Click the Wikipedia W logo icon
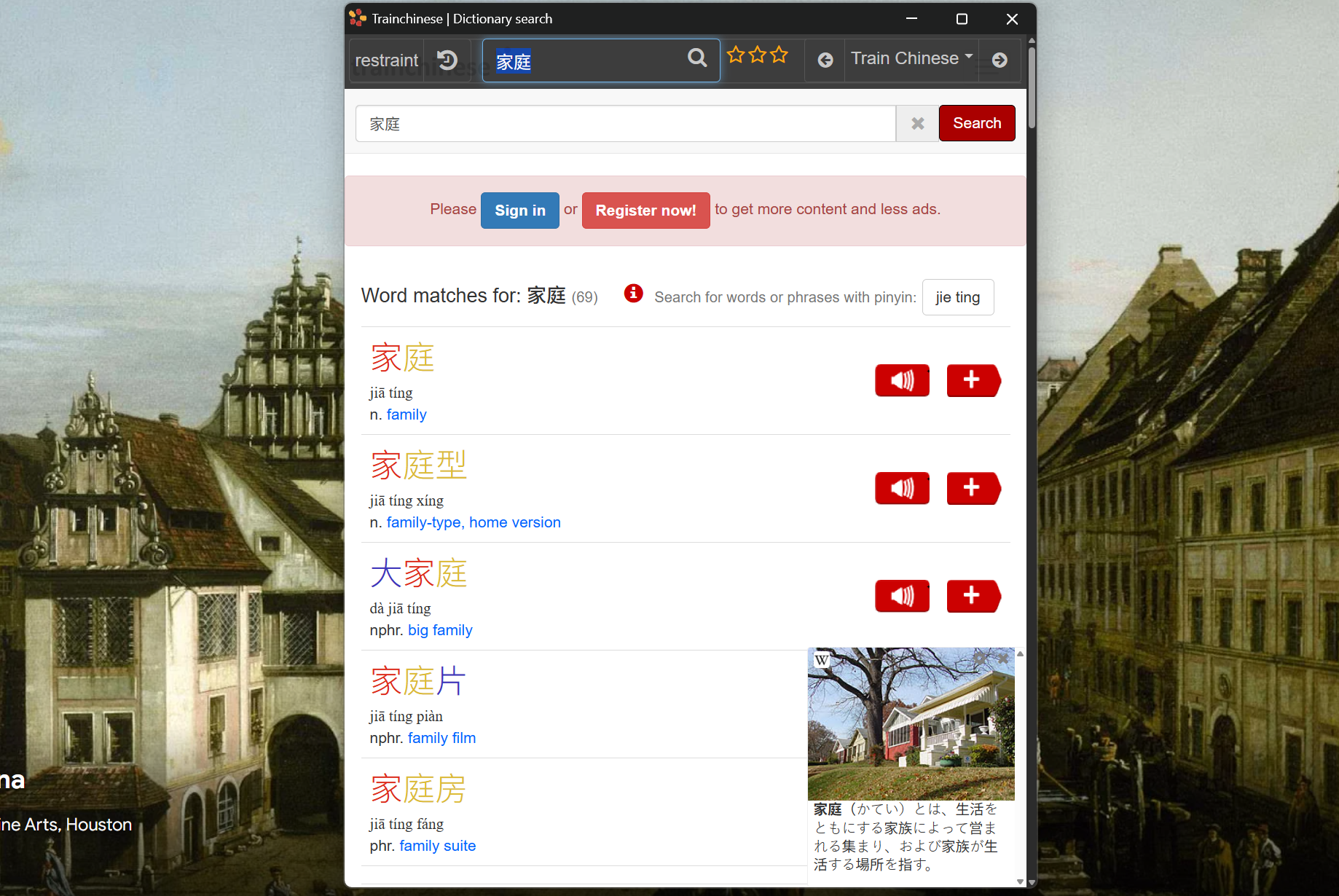1339x896 pixels. [822, 660]
